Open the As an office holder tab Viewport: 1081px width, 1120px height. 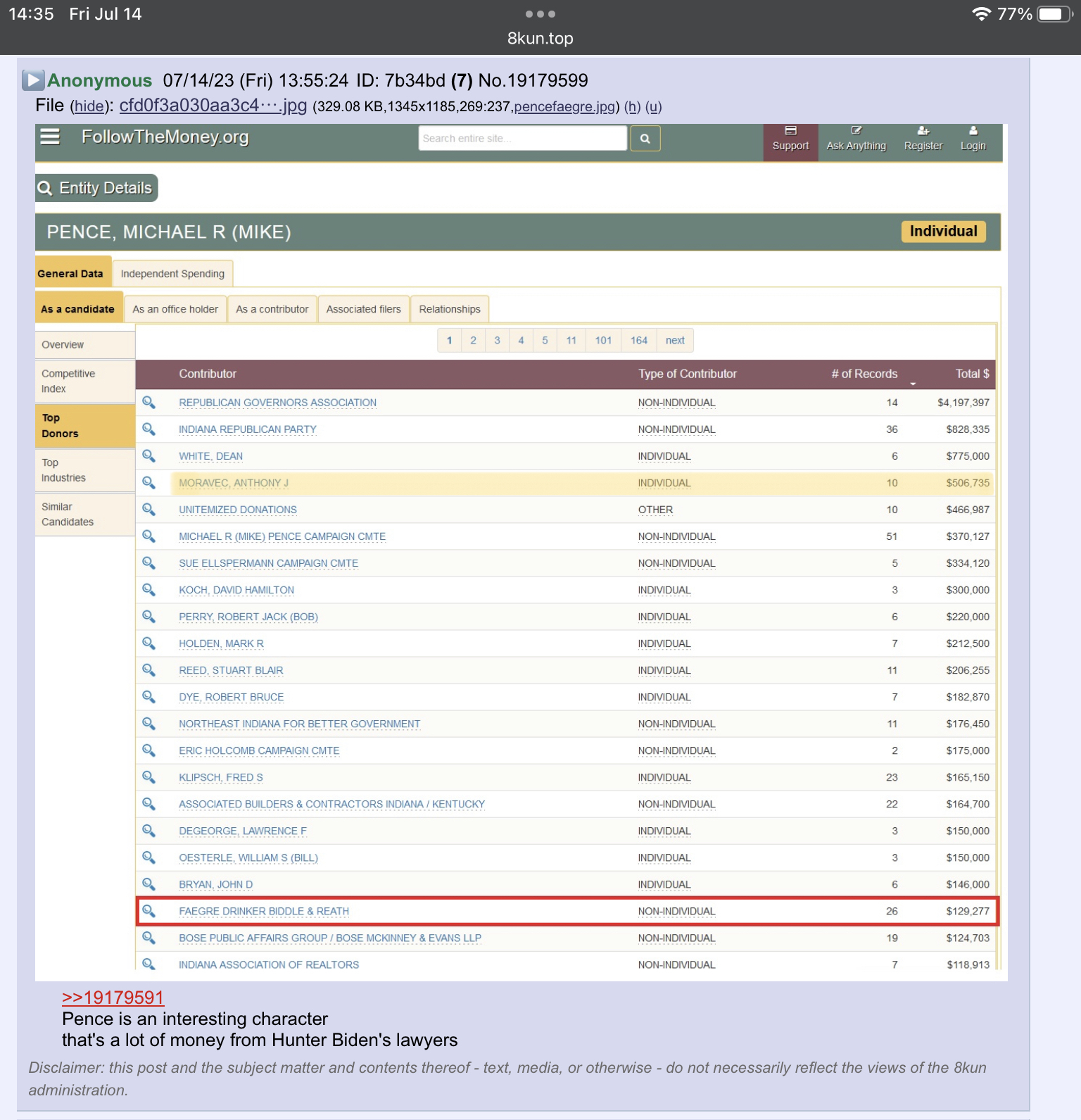coord(175,309)
